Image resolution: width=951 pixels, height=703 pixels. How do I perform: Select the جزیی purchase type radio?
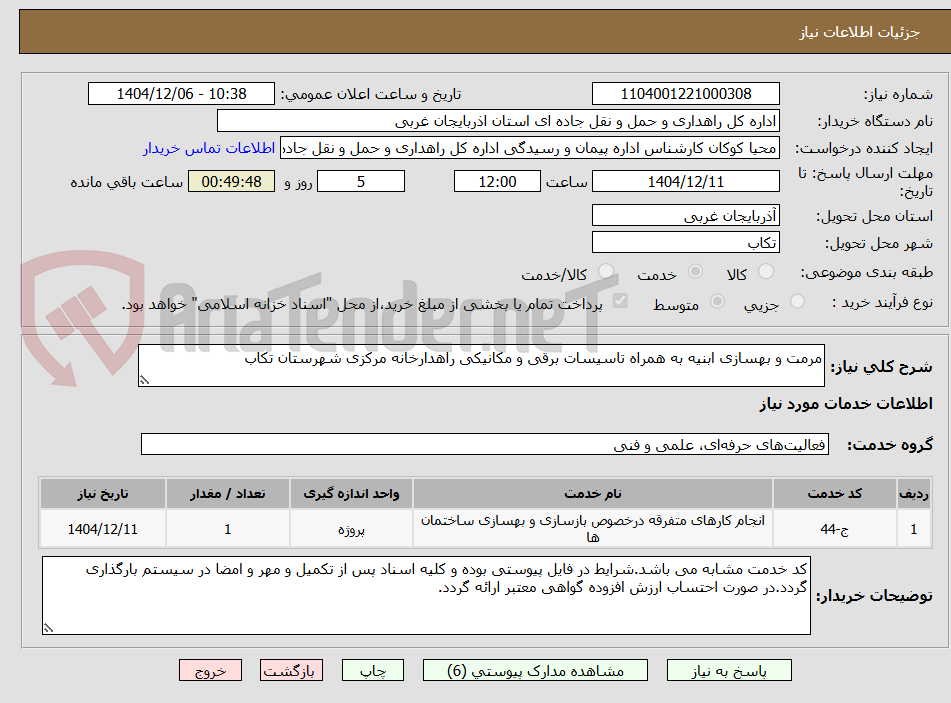797,301
